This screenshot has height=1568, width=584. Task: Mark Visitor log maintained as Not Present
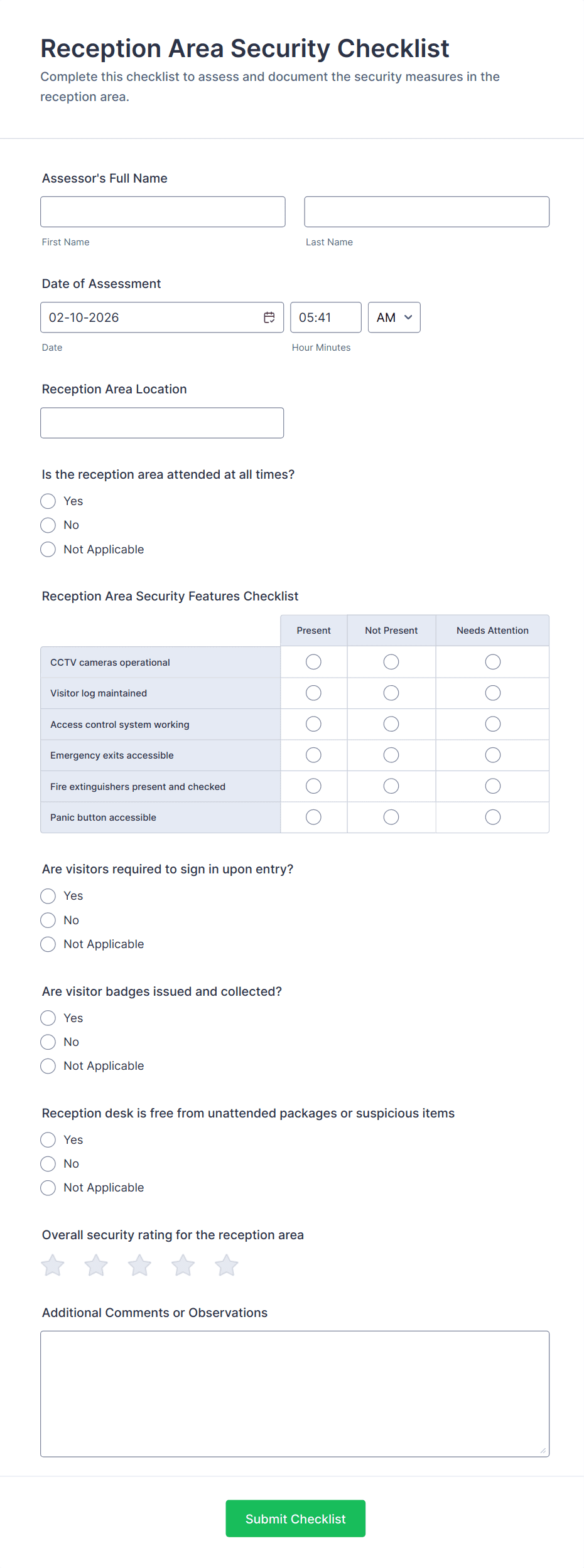[391, 693]
